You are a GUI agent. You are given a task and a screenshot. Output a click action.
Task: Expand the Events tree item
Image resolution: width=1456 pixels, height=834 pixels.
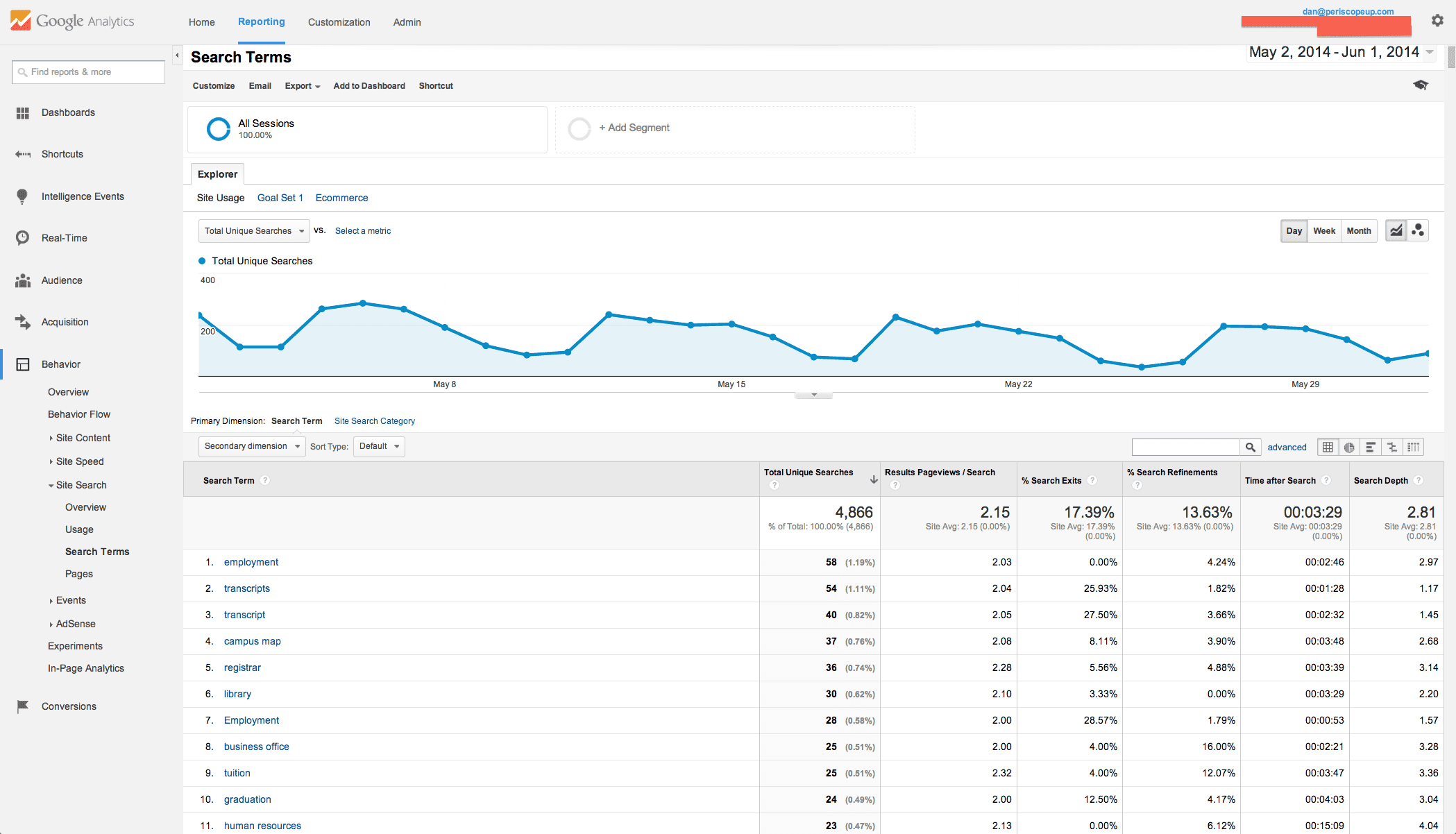coord(51,601)
